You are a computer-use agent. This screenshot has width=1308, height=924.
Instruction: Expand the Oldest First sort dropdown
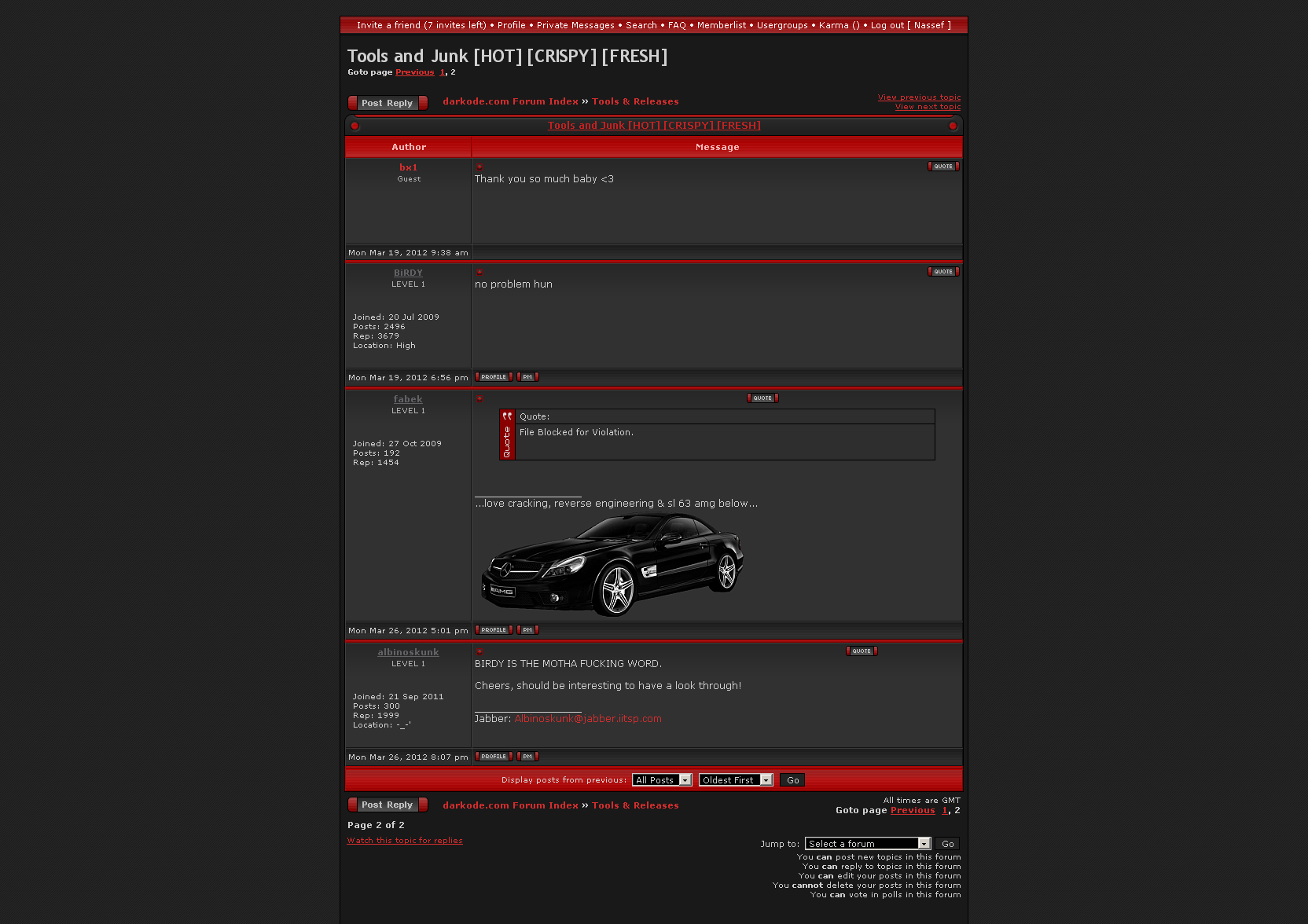[x=735, y=780]
